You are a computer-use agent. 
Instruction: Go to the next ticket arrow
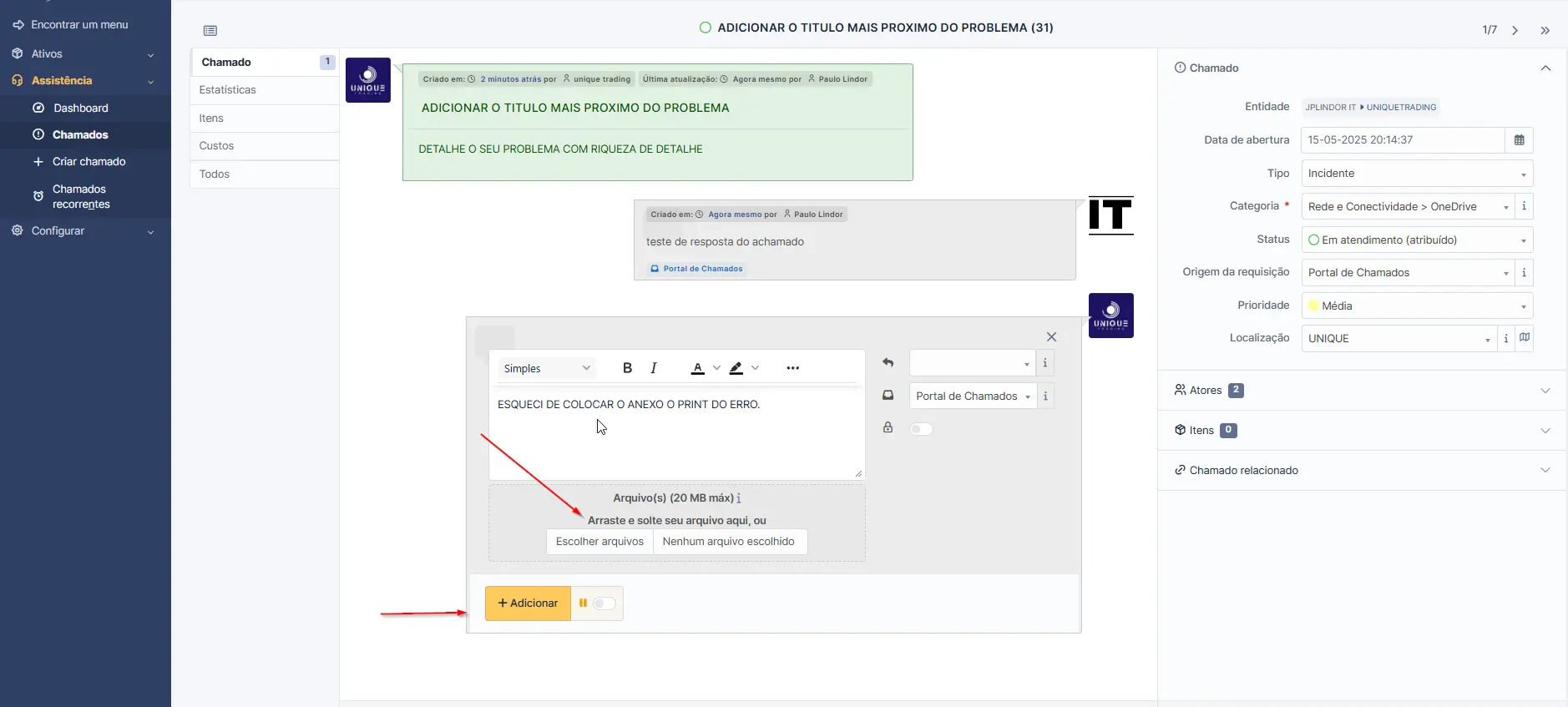[x=1515, y=30]
